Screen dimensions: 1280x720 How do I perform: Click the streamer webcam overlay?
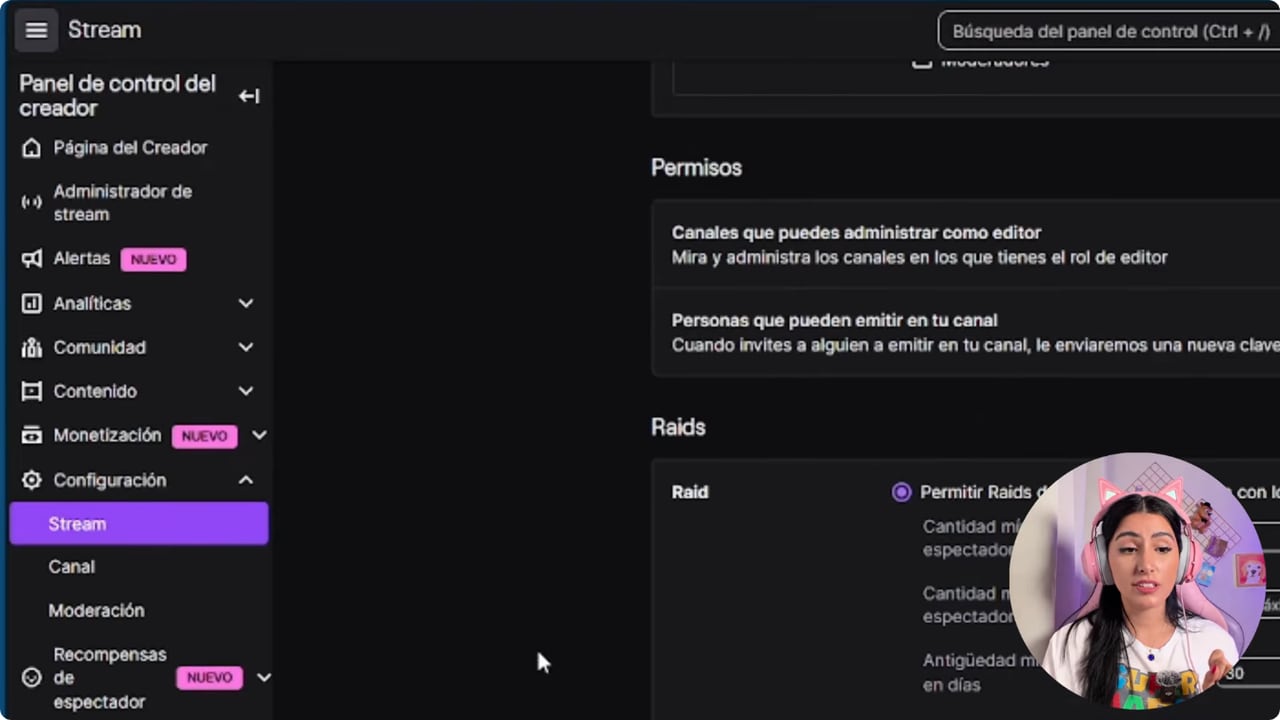pyautogui.click(x=1137, y=581)
